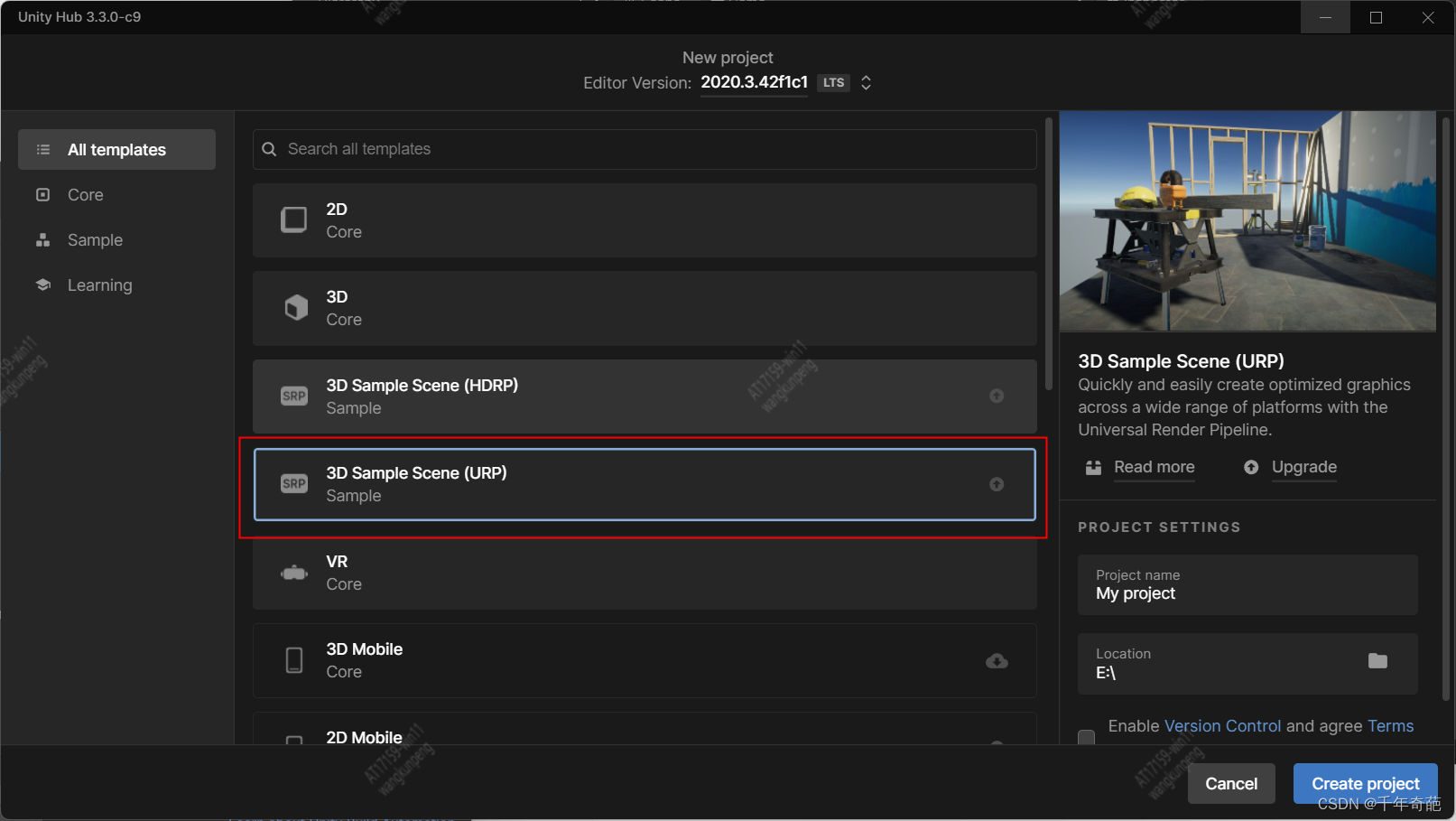Screen dimensions: 1456x821
Task: Click the Sample category blocks icon
Action: pyautogui.click(x=42, y=239)
